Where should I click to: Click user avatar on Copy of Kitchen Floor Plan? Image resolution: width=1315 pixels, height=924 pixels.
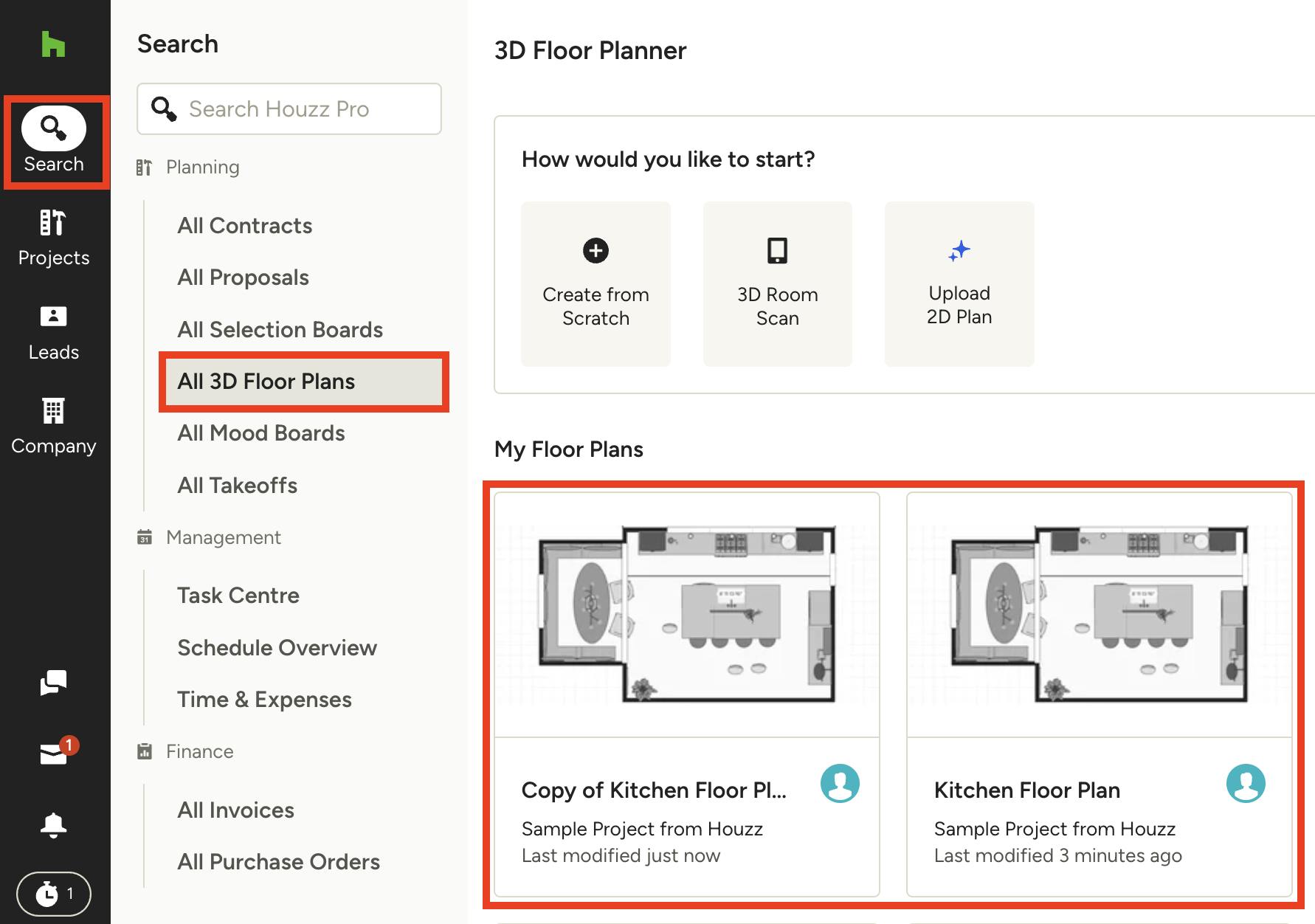tap(840, 783)
